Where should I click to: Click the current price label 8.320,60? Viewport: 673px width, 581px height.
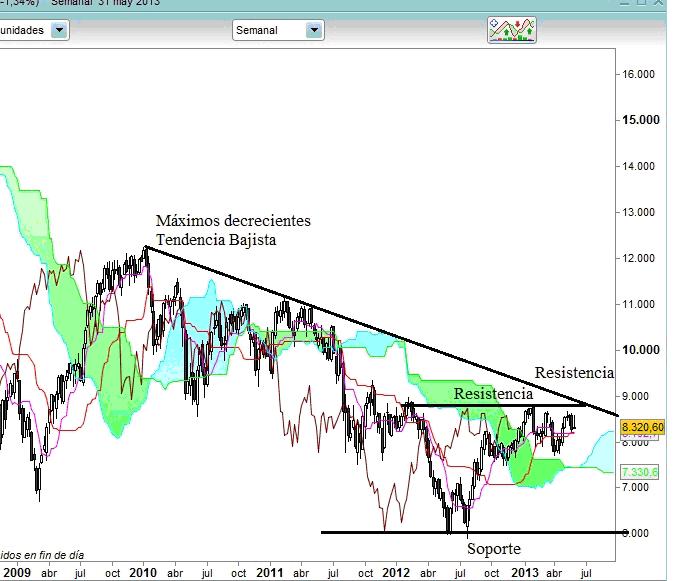(643, 427)
